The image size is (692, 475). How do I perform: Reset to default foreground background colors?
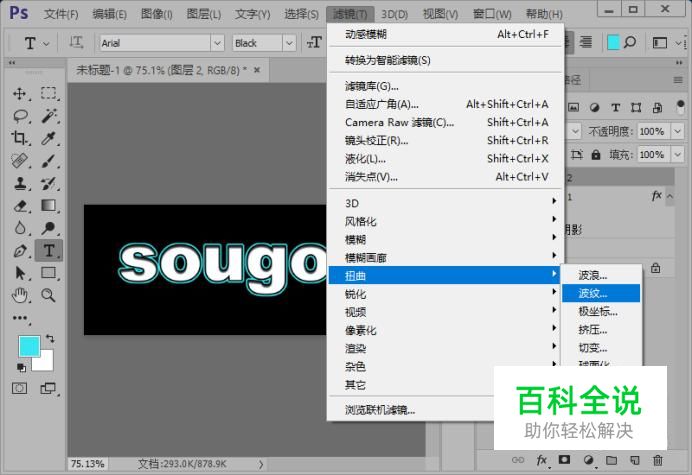(21, 367)
